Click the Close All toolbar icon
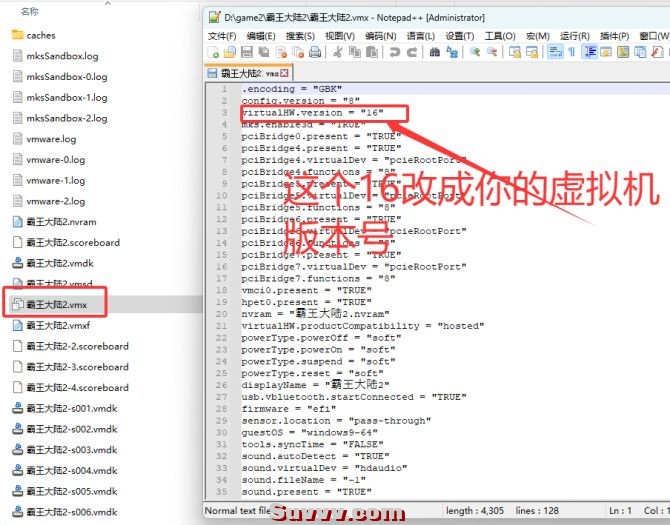Image resolution: width=670 pixels, height=525 pixels. (x=298, y=52)
